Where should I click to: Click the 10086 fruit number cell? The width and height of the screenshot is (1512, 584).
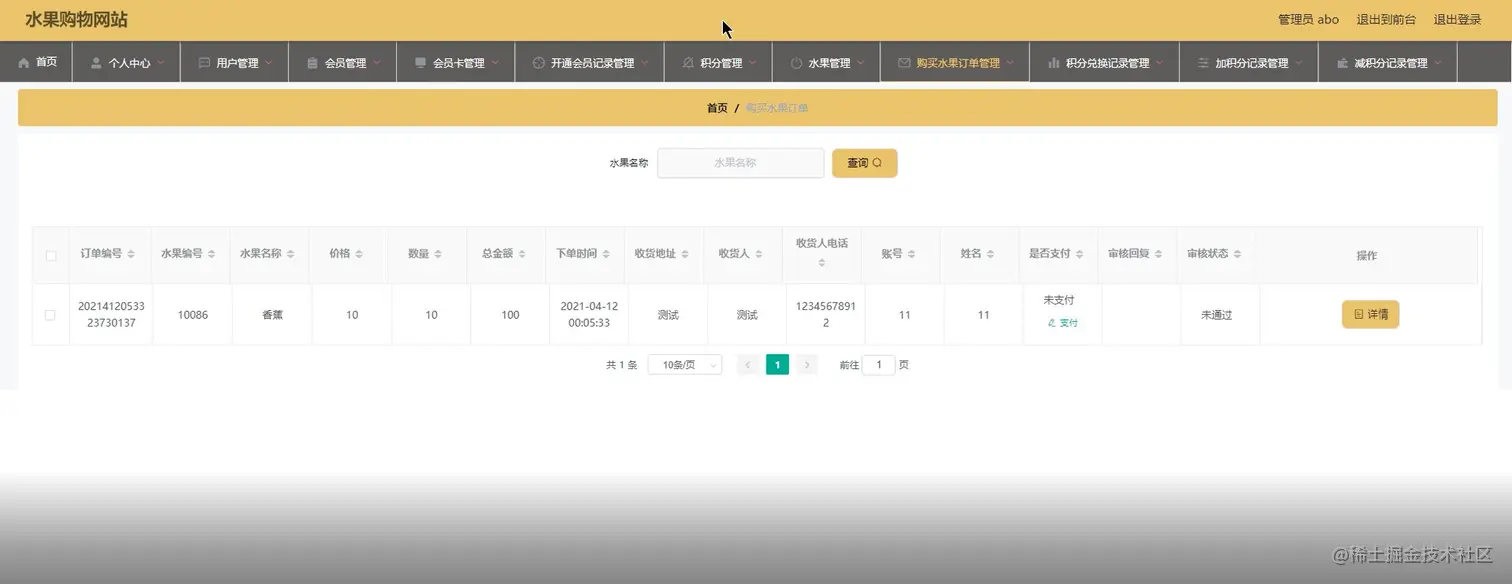click(193, 315)
